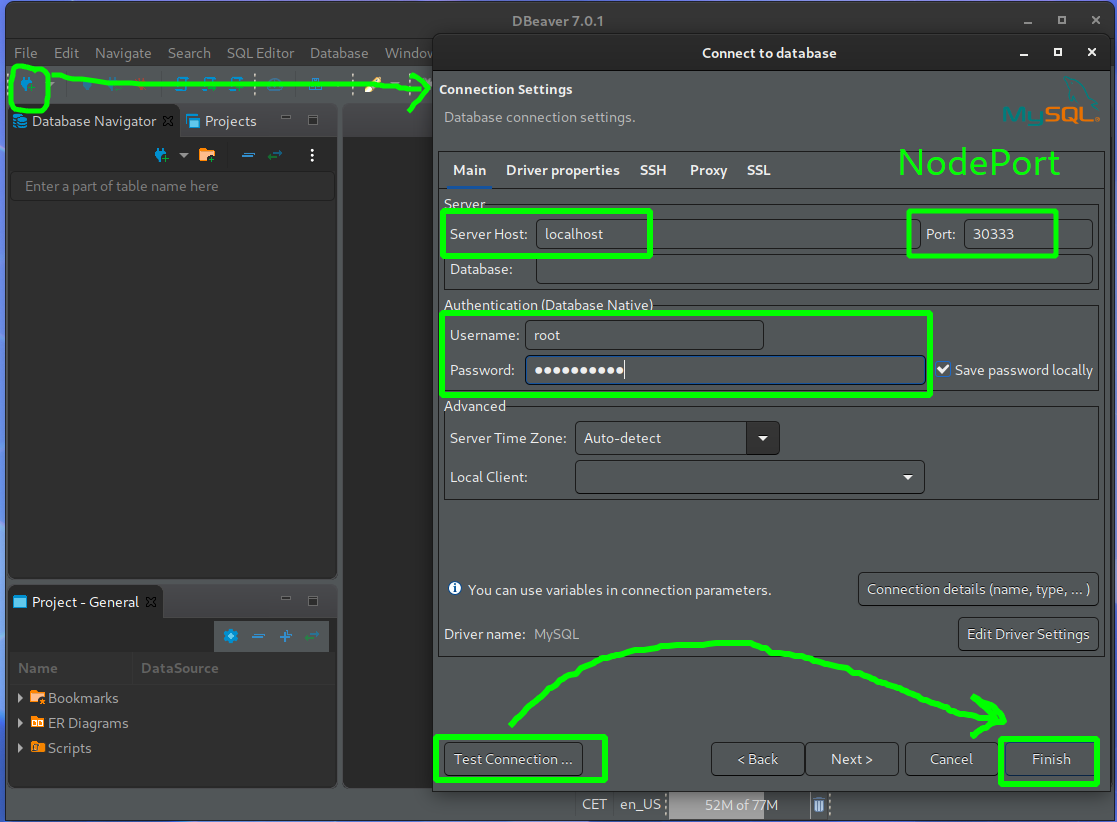The height and width of the screenshot is (822, 1117).
Task: Click the empty Database field
Action: click(814, 269)
